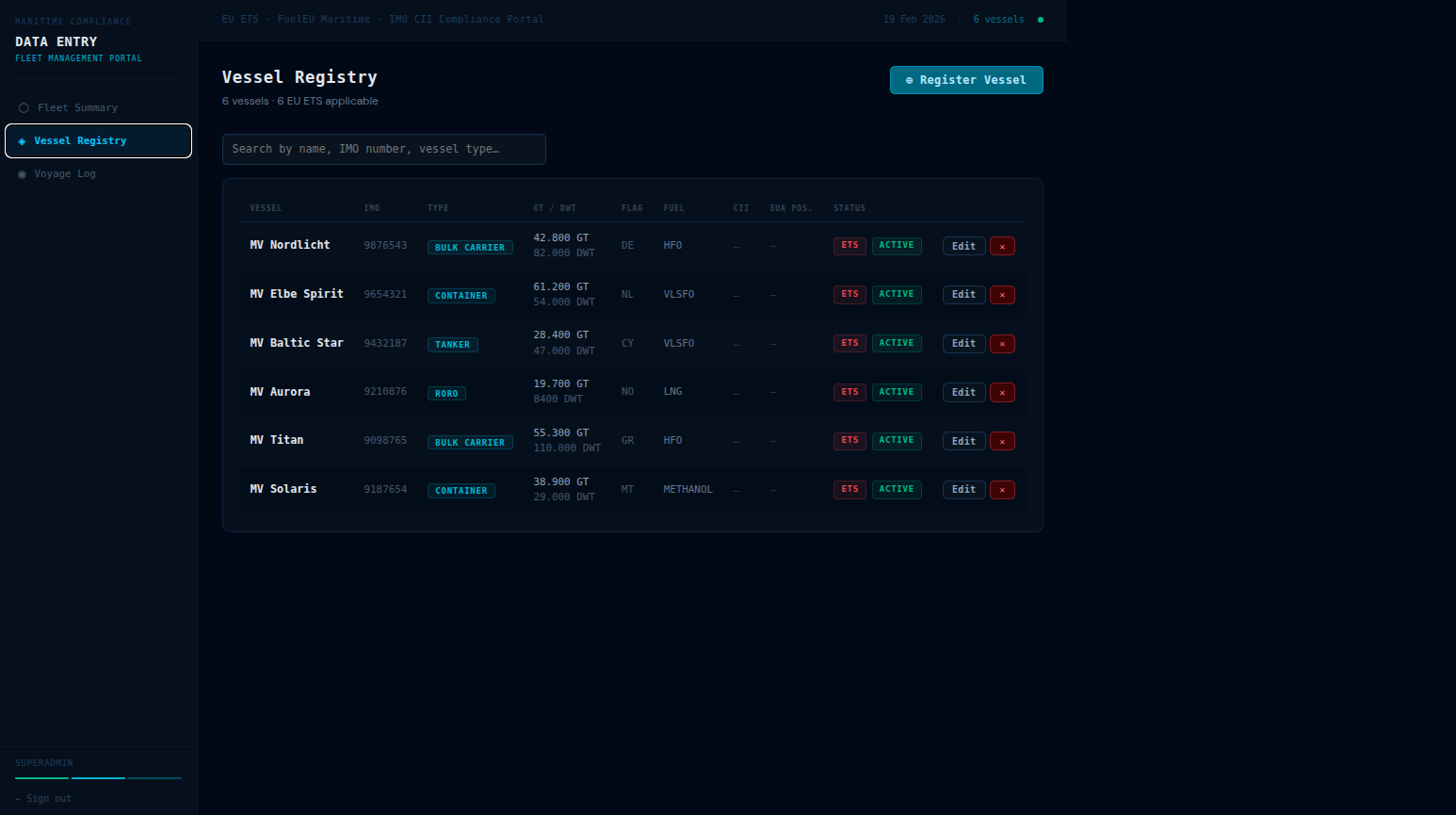Delete MV Nordlicht with the red x icon
1456x815 pixels.
point(1002,246)
